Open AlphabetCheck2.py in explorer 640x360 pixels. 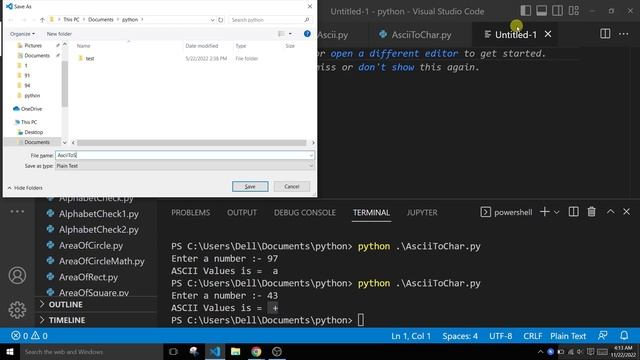coord(98,229)
